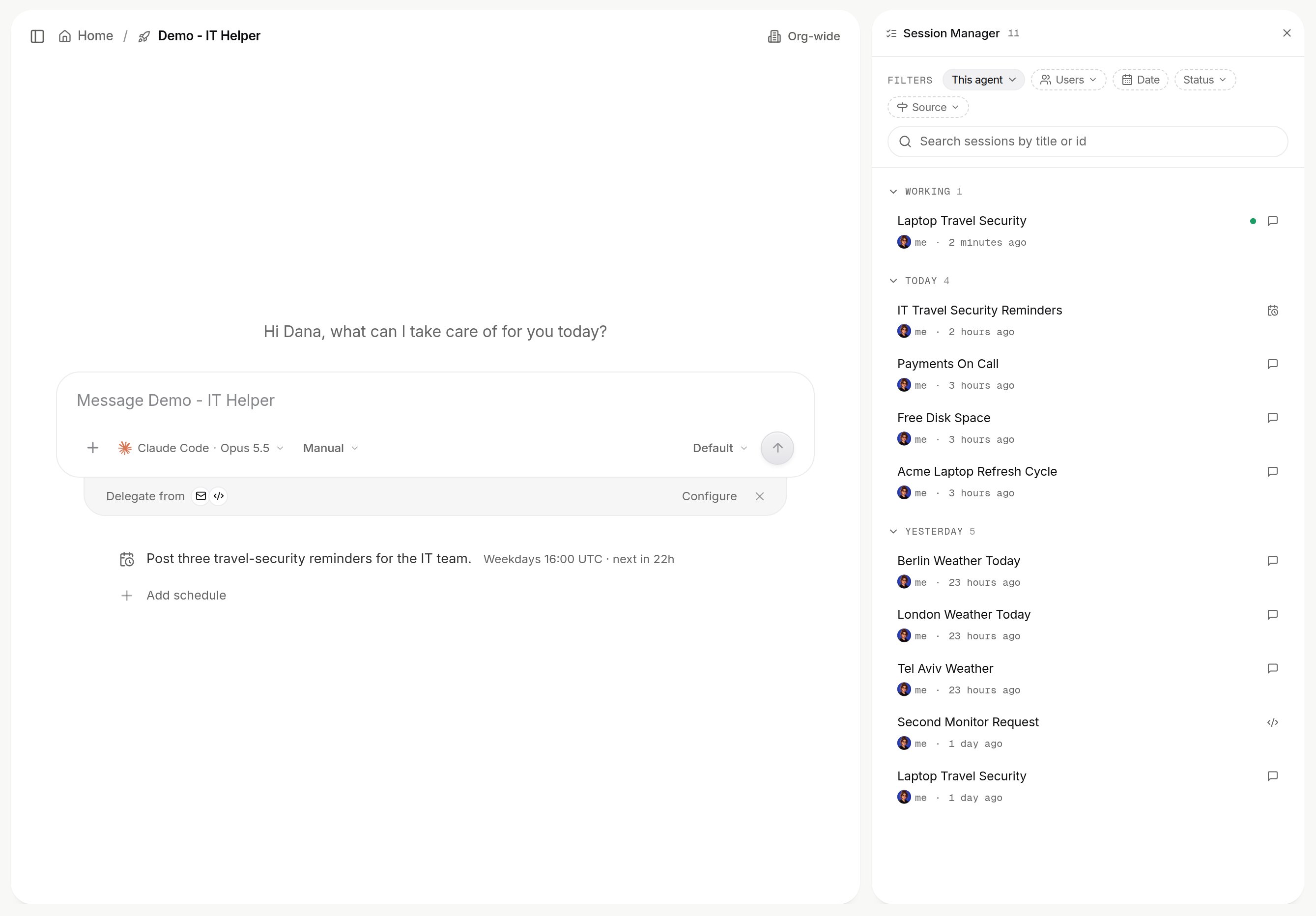Click the rocket icon beside Demo - IT Helper
Viewport: 1316px width, 916px height.
tap(144, 37)
